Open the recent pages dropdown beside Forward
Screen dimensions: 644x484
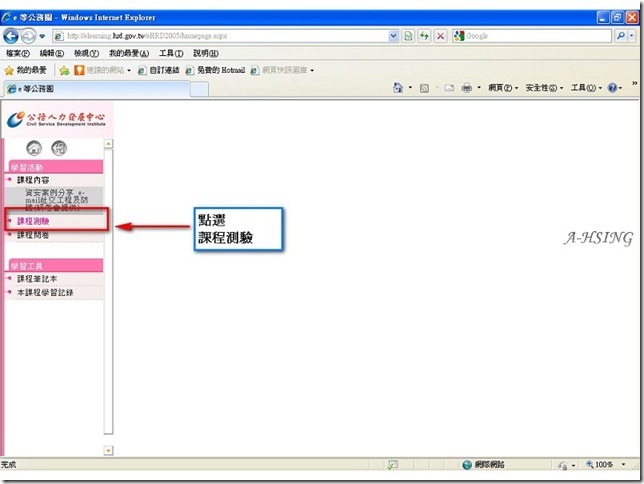point(42,36)
